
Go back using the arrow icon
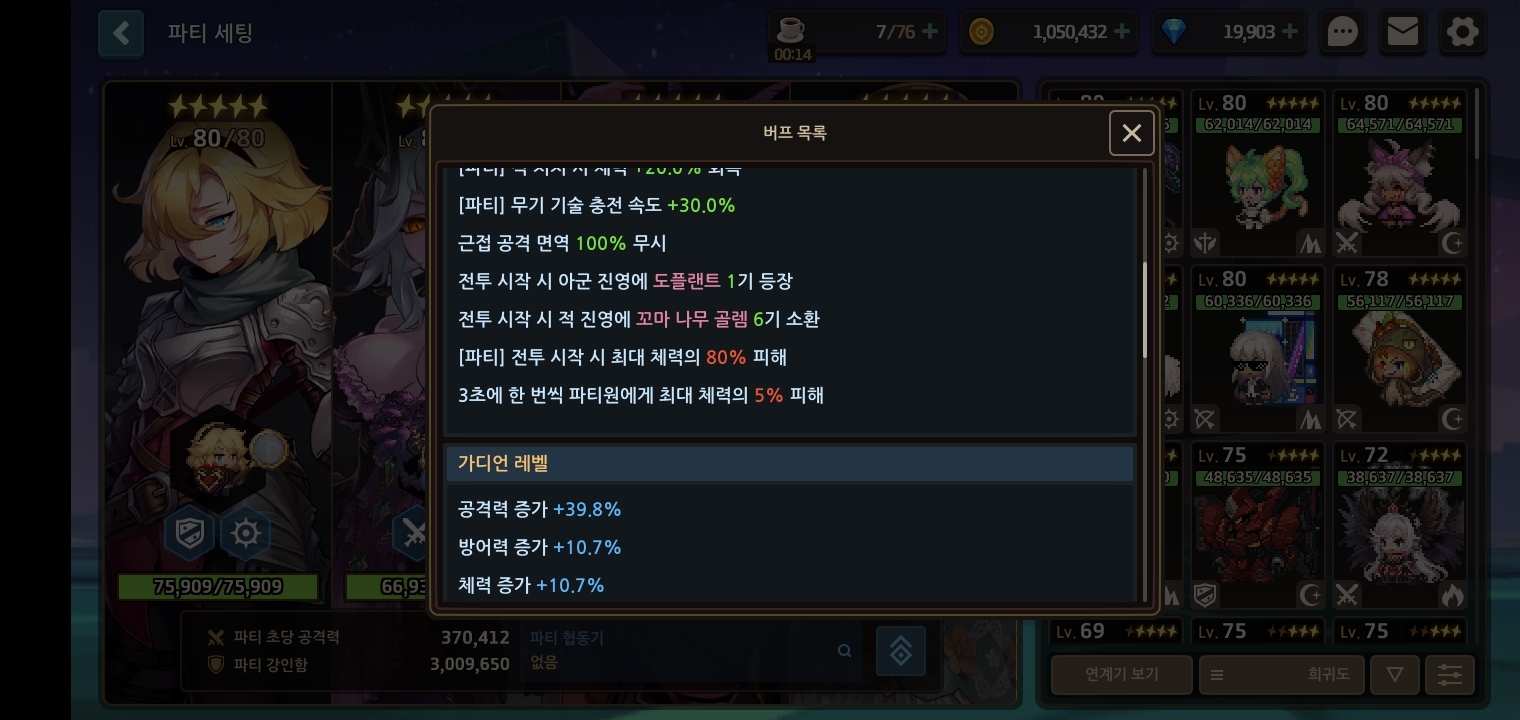(x=121, y=33)
